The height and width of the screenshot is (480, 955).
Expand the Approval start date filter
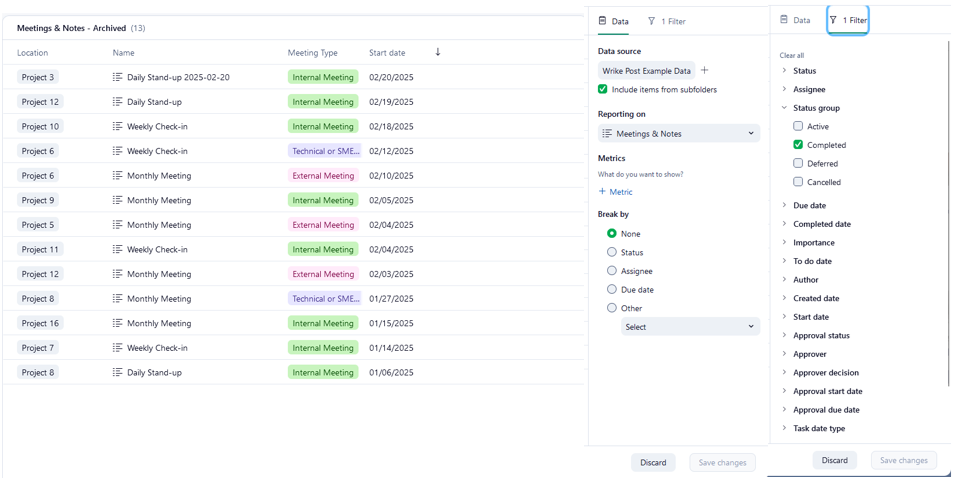(x=784, y=391)
